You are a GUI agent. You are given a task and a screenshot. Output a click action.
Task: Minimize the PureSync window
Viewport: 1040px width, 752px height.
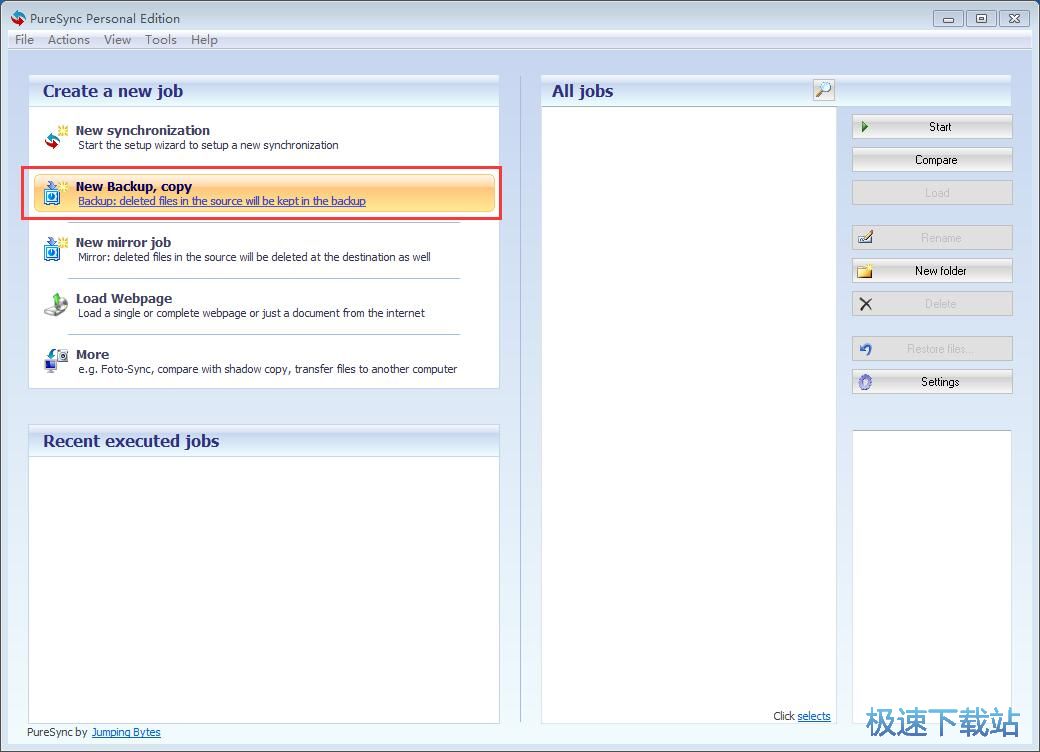948,19
